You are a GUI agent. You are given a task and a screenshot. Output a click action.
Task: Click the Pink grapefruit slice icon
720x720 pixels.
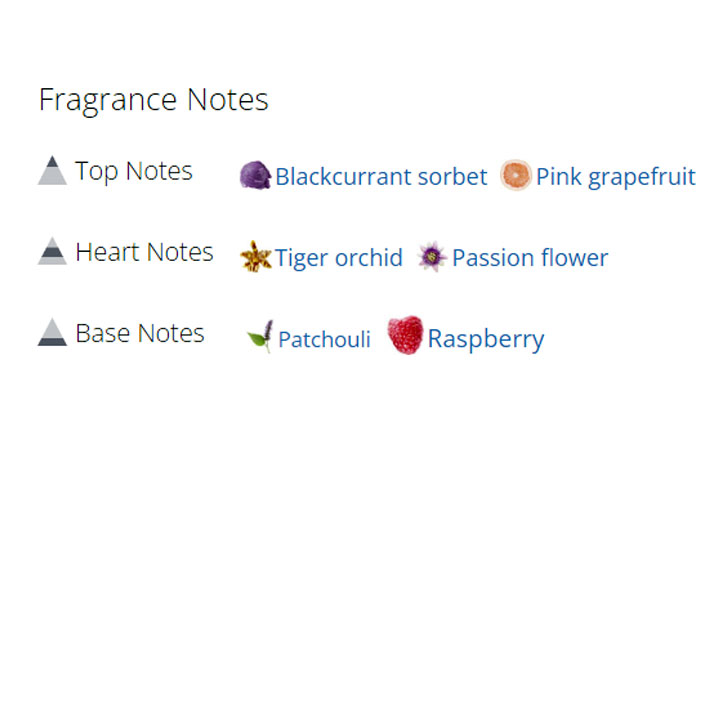(515, 175)
